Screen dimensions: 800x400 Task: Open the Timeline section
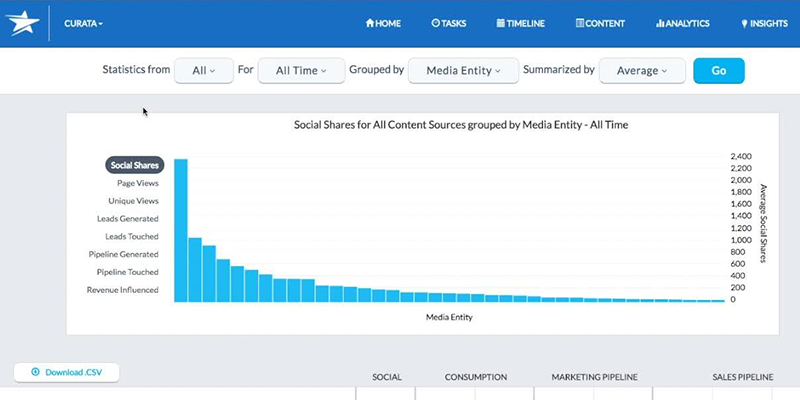click(520, 23)
